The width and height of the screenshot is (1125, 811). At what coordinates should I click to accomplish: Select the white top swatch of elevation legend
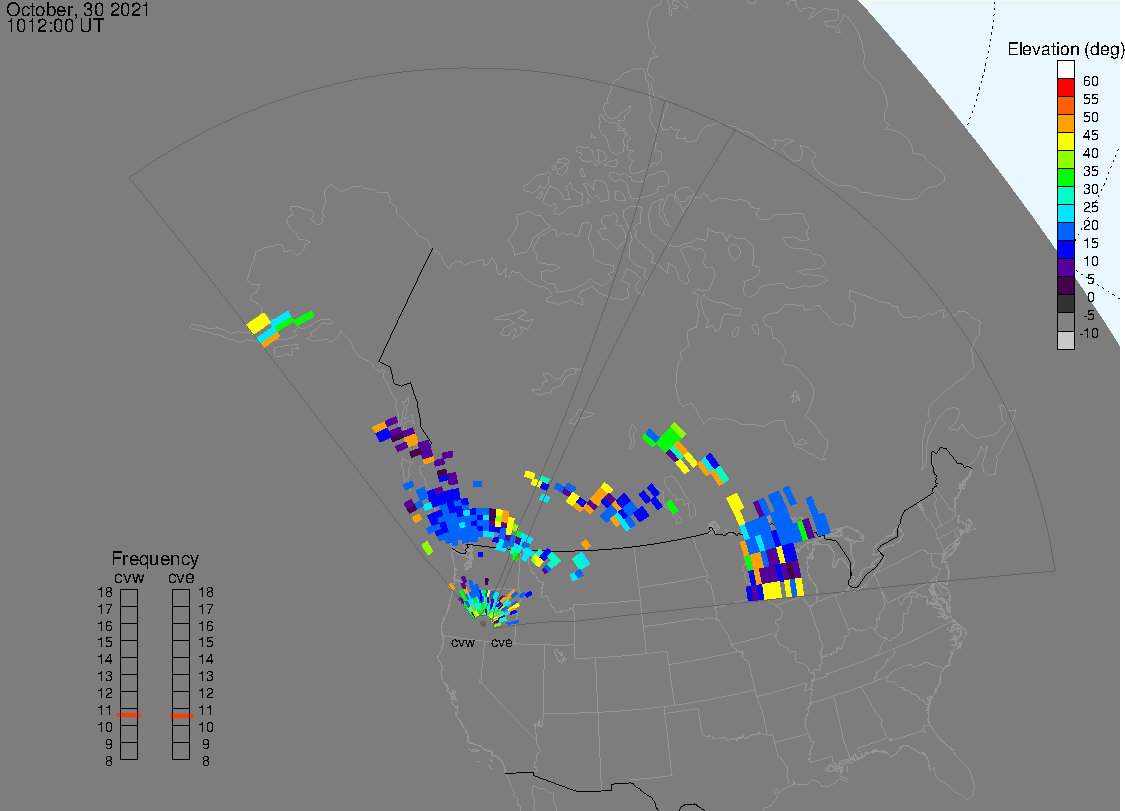click(x=1065, y=70)
